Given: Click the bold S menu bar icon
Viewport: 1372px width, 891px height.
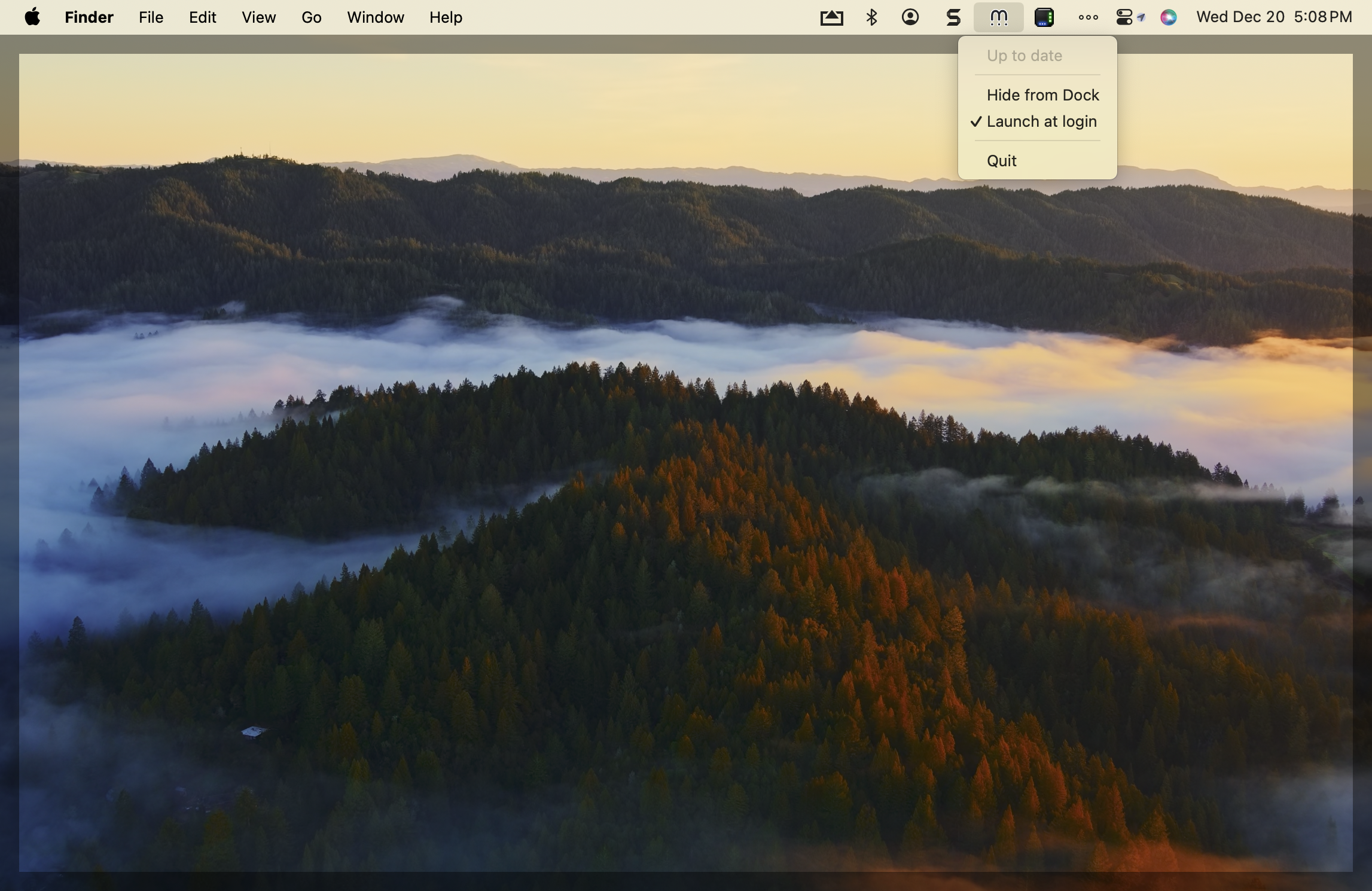Looking at the screenshot, I should click(x=953, y=17).
